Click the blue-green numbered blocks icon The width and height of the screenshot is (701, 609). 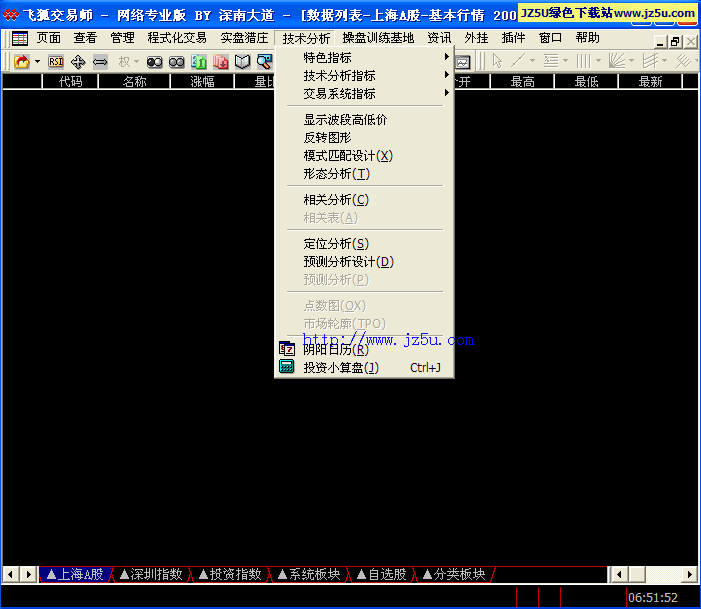pos(198,62)
